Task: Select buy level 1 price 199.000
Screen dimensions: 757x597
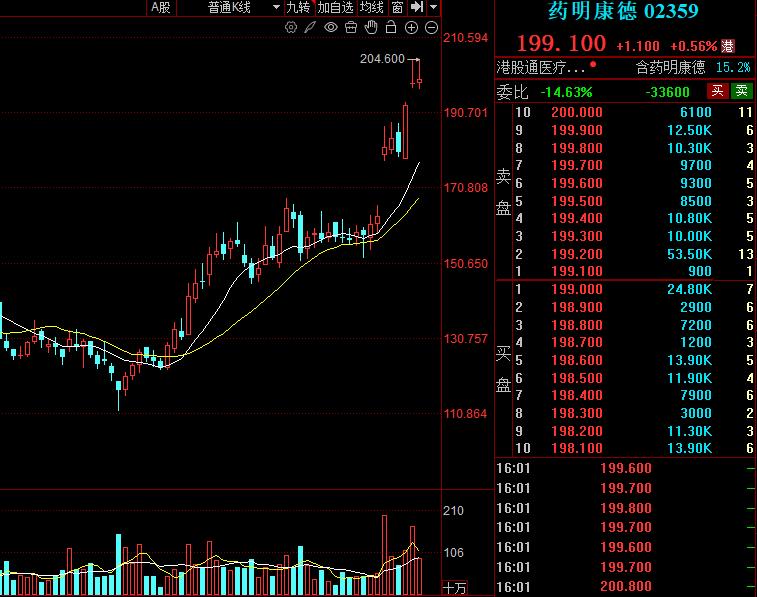Action: 577,289
